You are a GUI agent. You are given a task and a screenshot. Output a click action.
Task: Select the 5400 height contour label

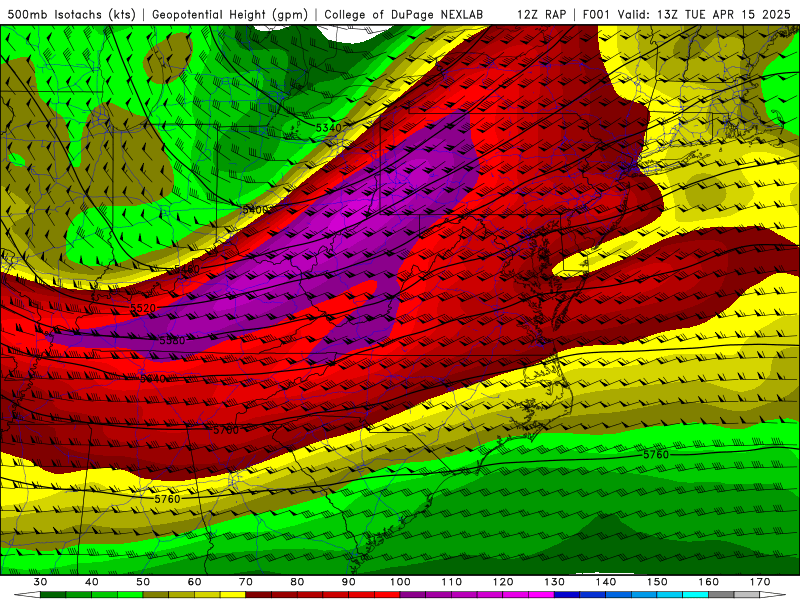pos(255,210)
